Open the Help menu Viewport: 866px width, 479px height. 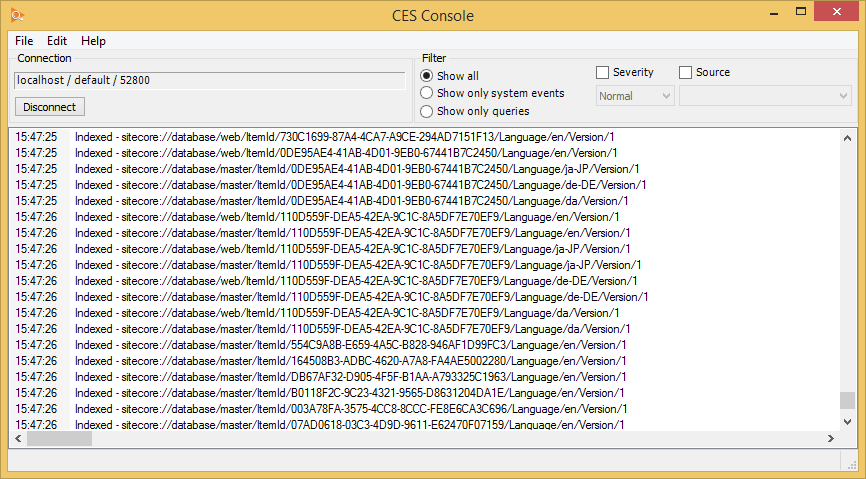[93, 41]
